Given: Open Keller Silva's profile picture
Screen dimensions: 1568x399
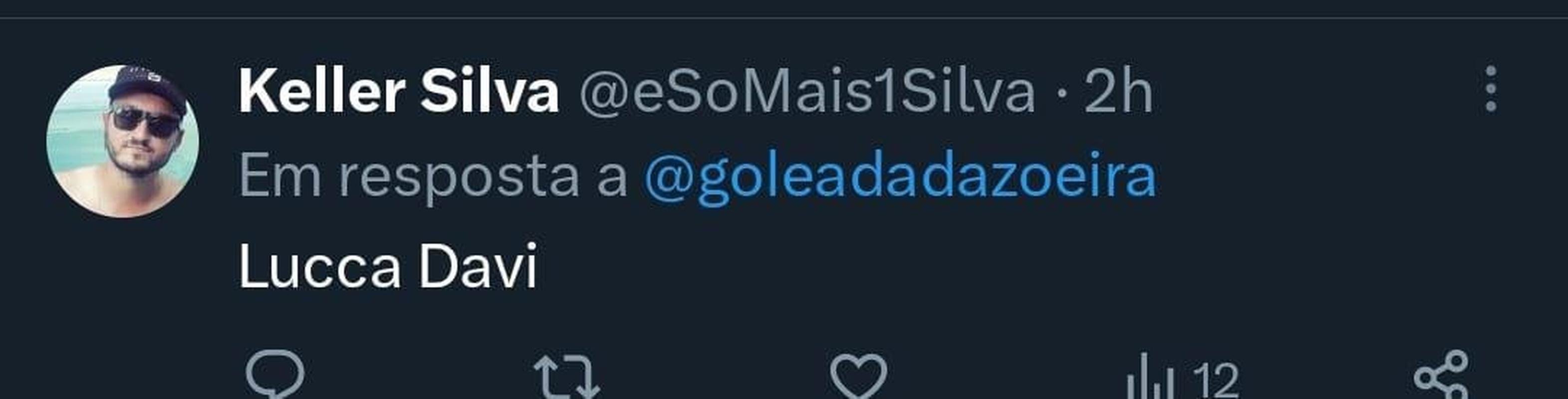Looking at the screenshot, I should click(x=122, y=142).
